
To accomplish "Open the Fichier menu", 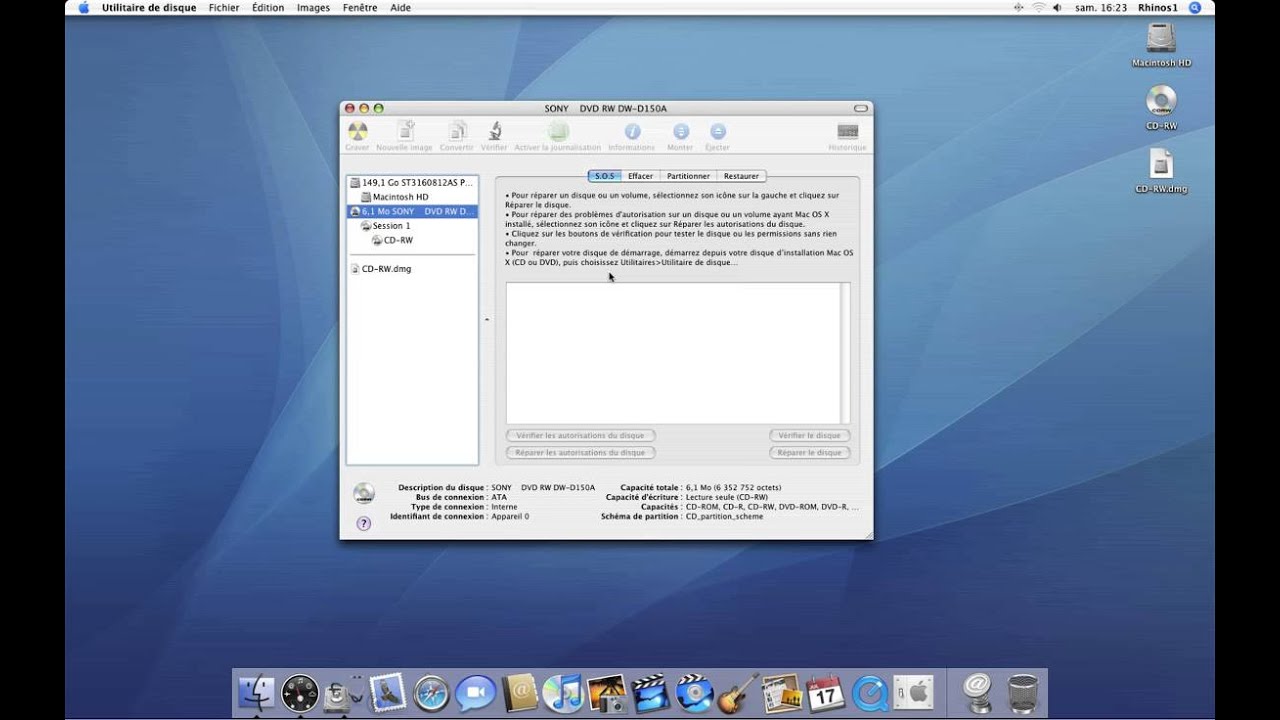I will pyautogui.click(x=224, y=7).
